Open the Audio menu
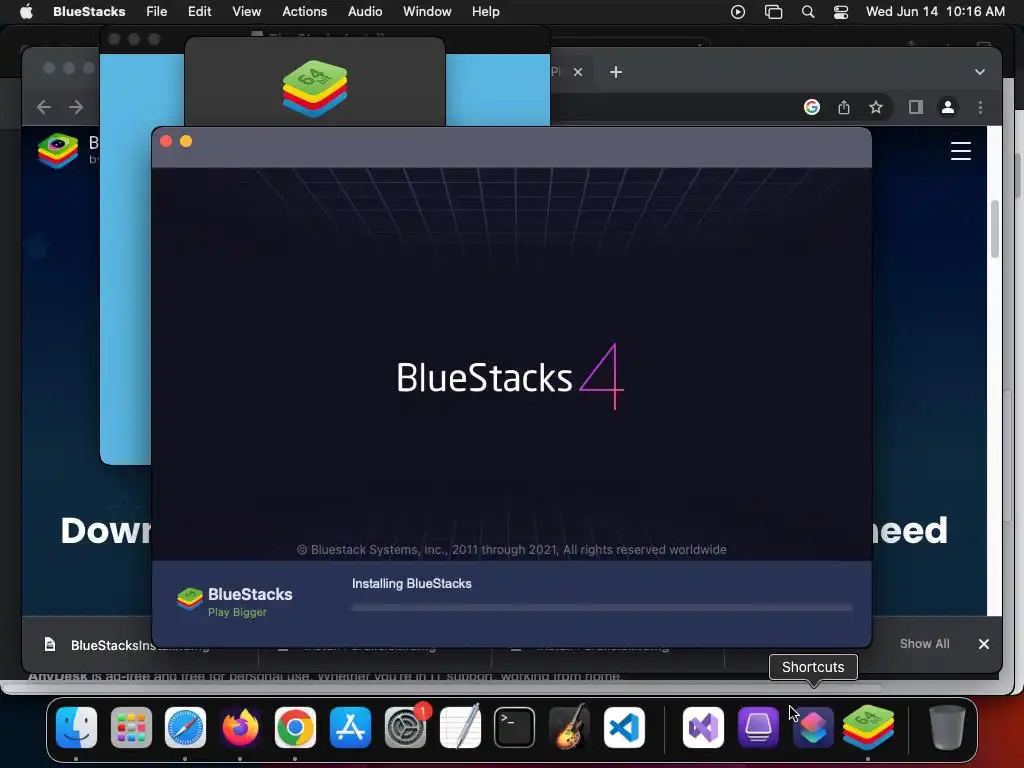This screenshot has height=768, width=1024. (365, 11)
